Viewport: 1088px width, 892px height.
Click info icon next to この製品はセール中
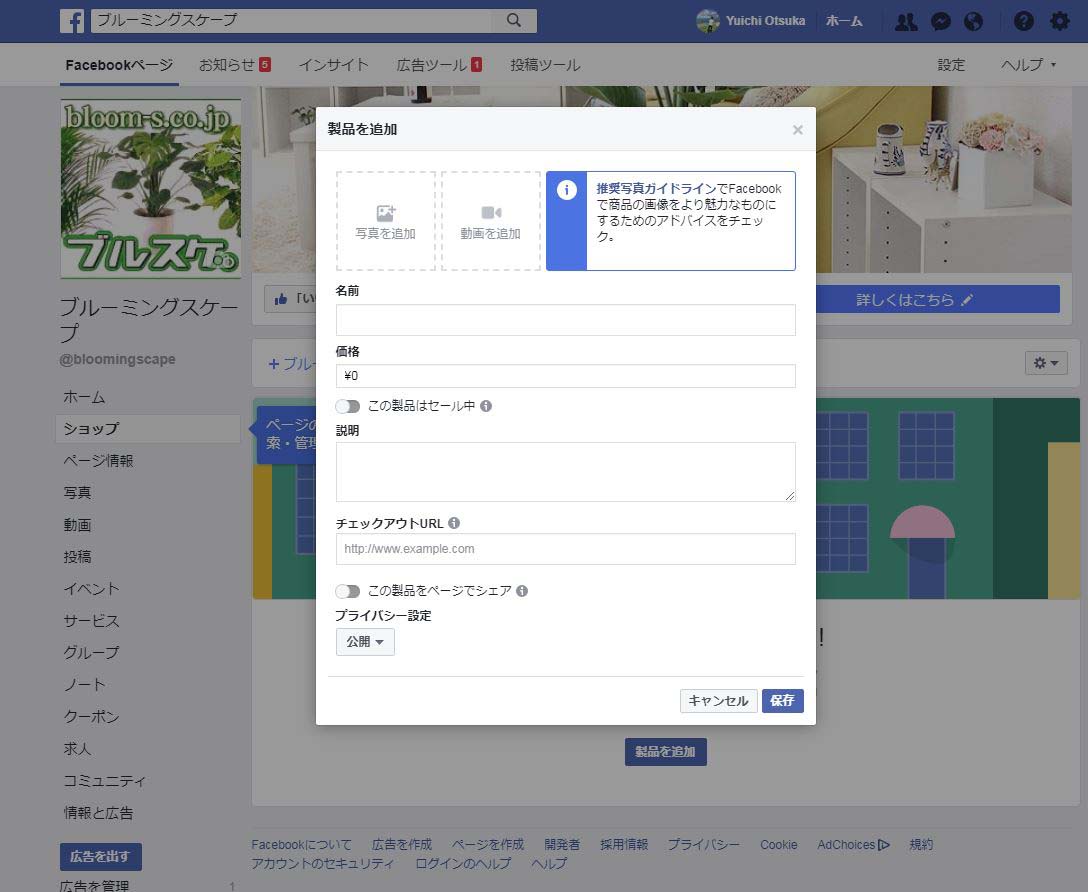pos(486,406)
